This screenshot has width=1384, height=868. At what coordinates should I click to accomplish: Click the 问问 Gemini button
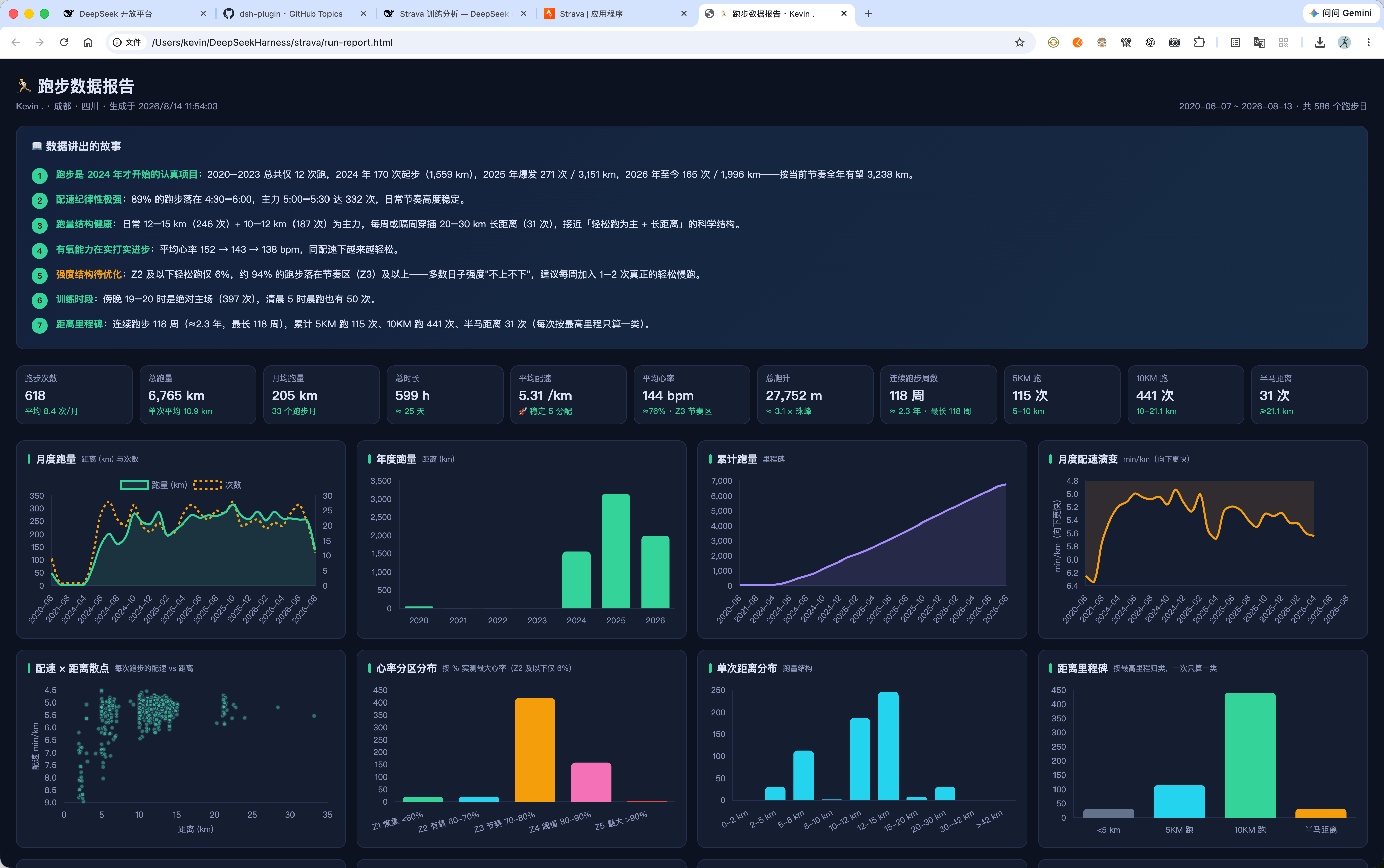point(1340,13)
